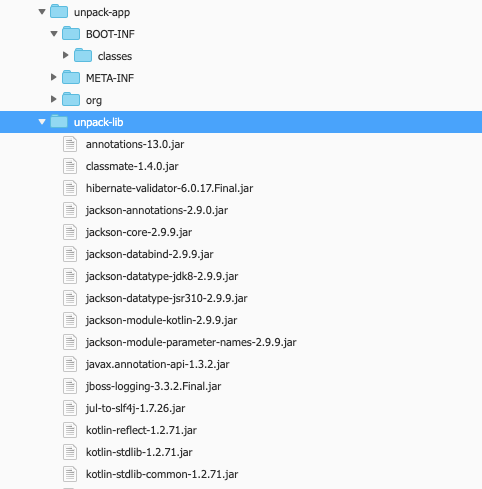Collapse the BOOT-INF disclosure triangle

click(54, 34)
